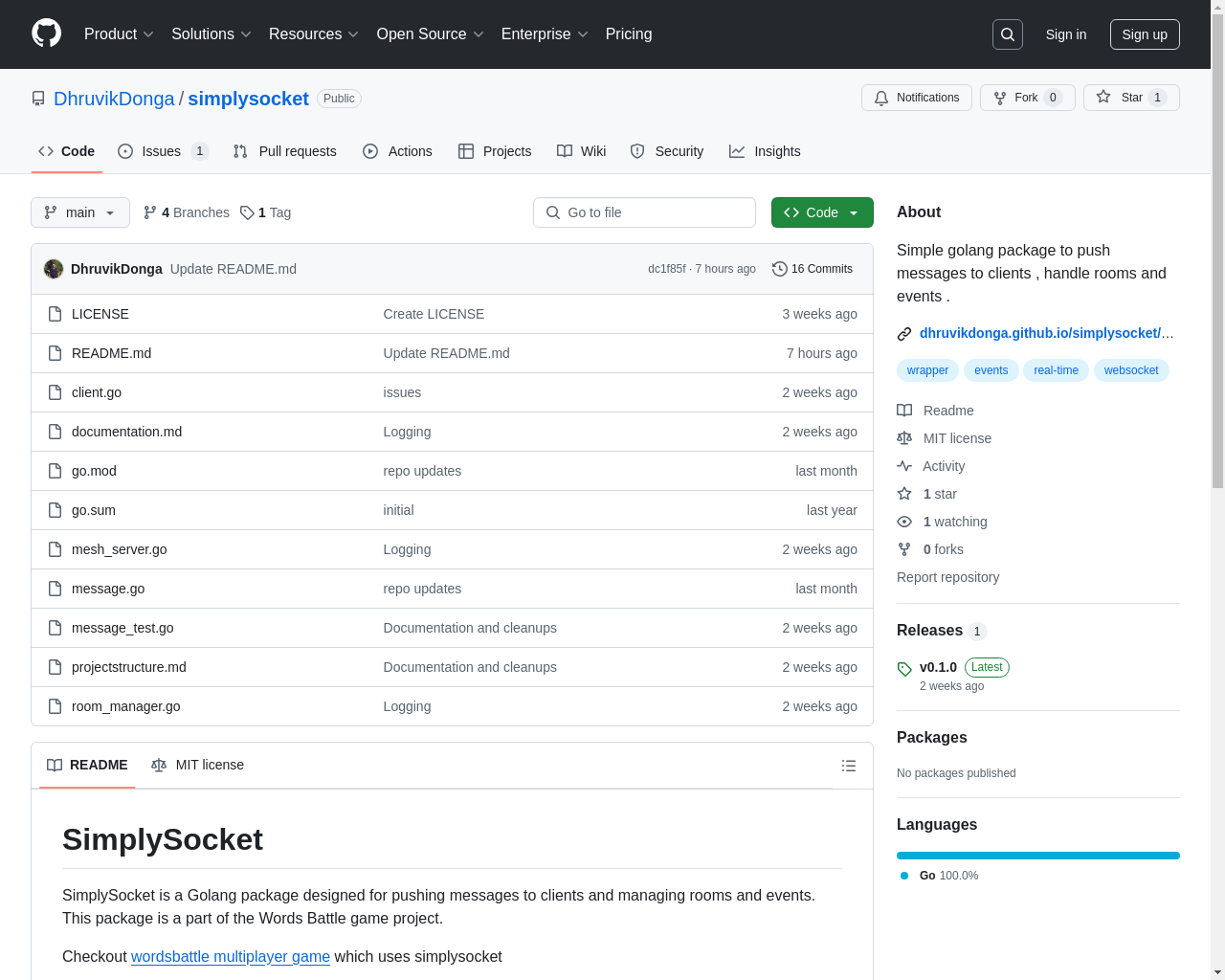Switch to the Projects tab
Image resolution: width=1225 pixels, height=980 pixels.
tap(495, 151)
